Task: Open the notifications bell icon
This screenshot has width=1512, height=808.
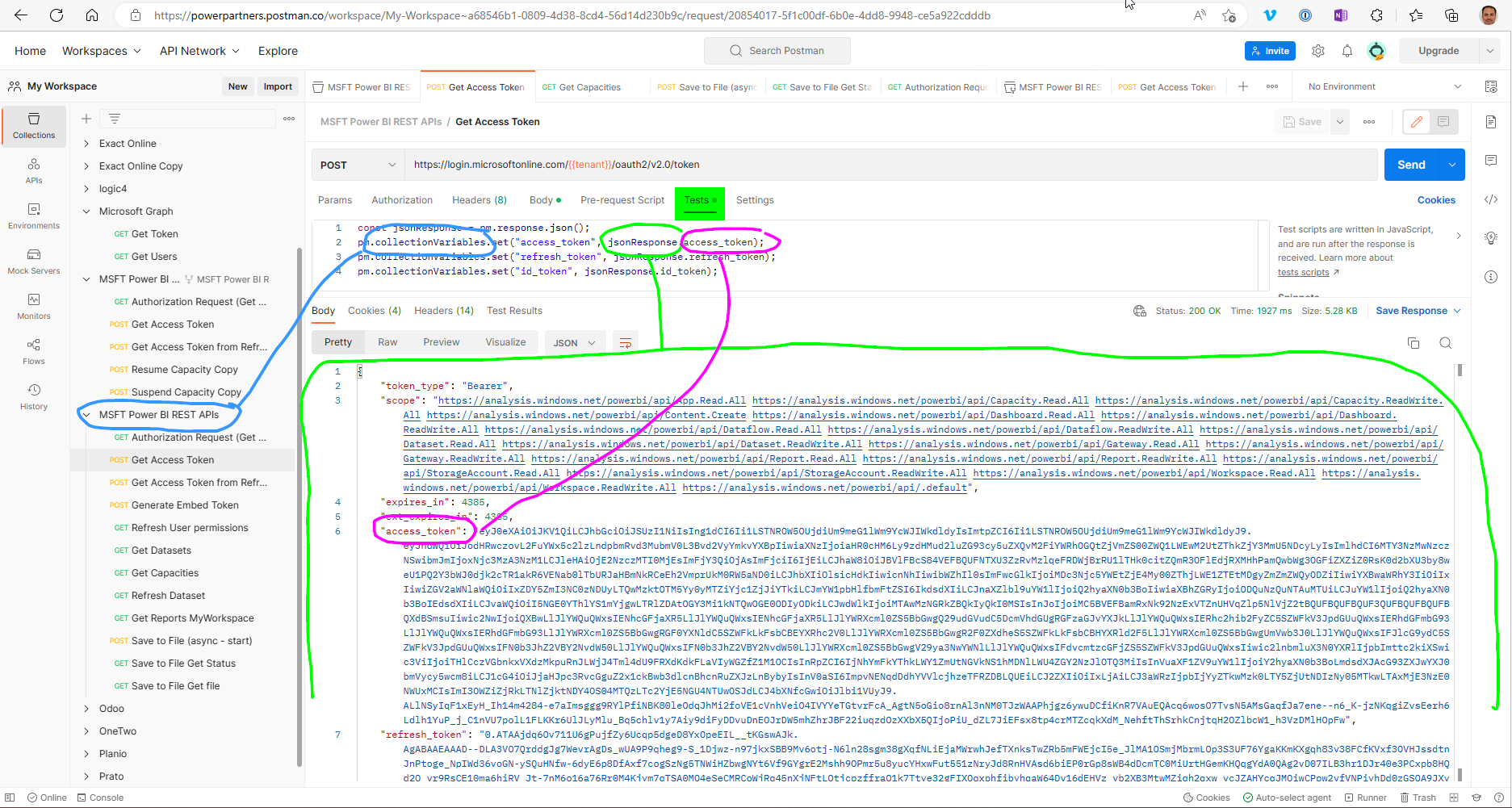Action: (1347, 51)
